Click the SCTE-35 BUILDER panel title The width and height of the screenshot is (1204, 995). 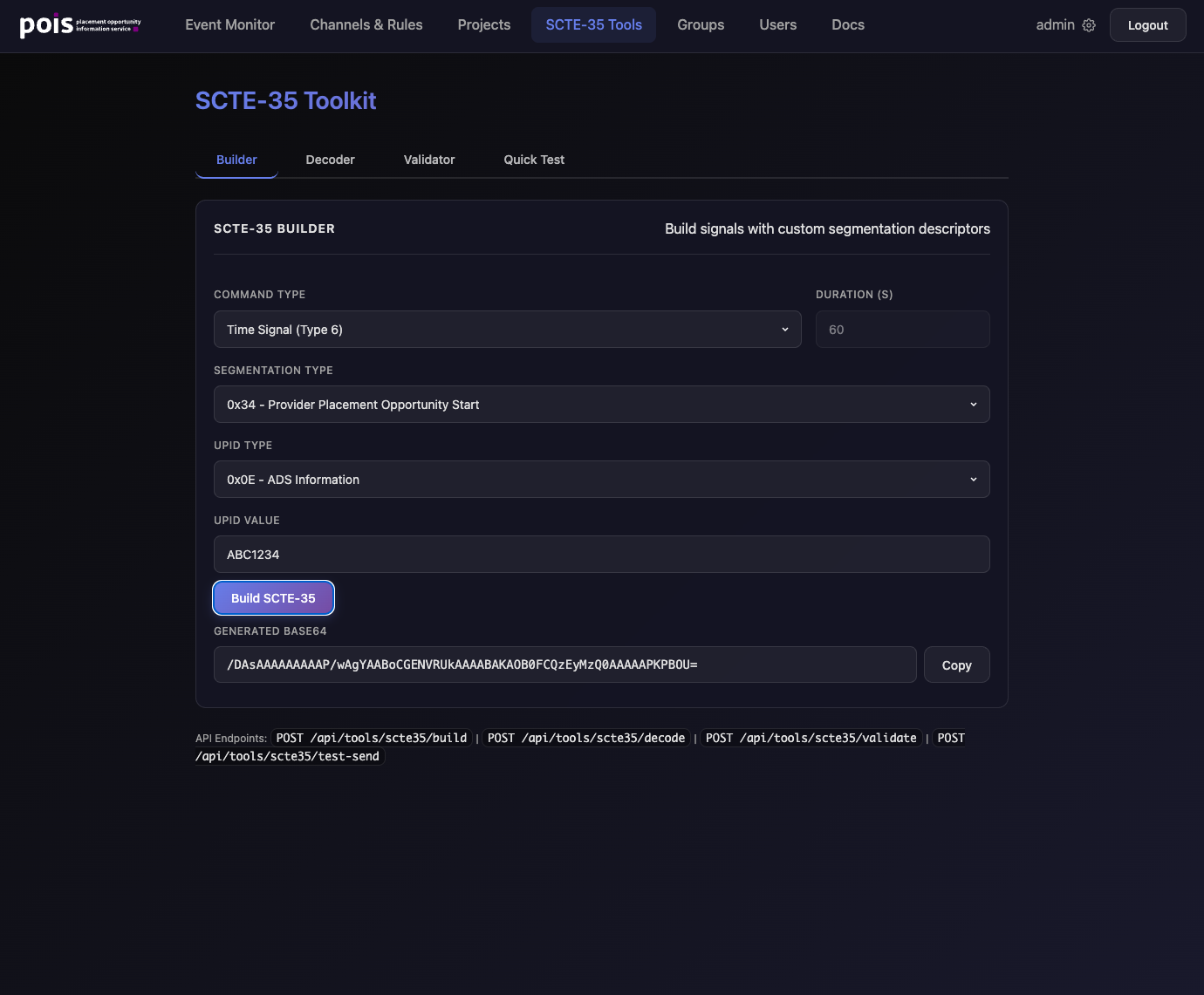[274, 228]
